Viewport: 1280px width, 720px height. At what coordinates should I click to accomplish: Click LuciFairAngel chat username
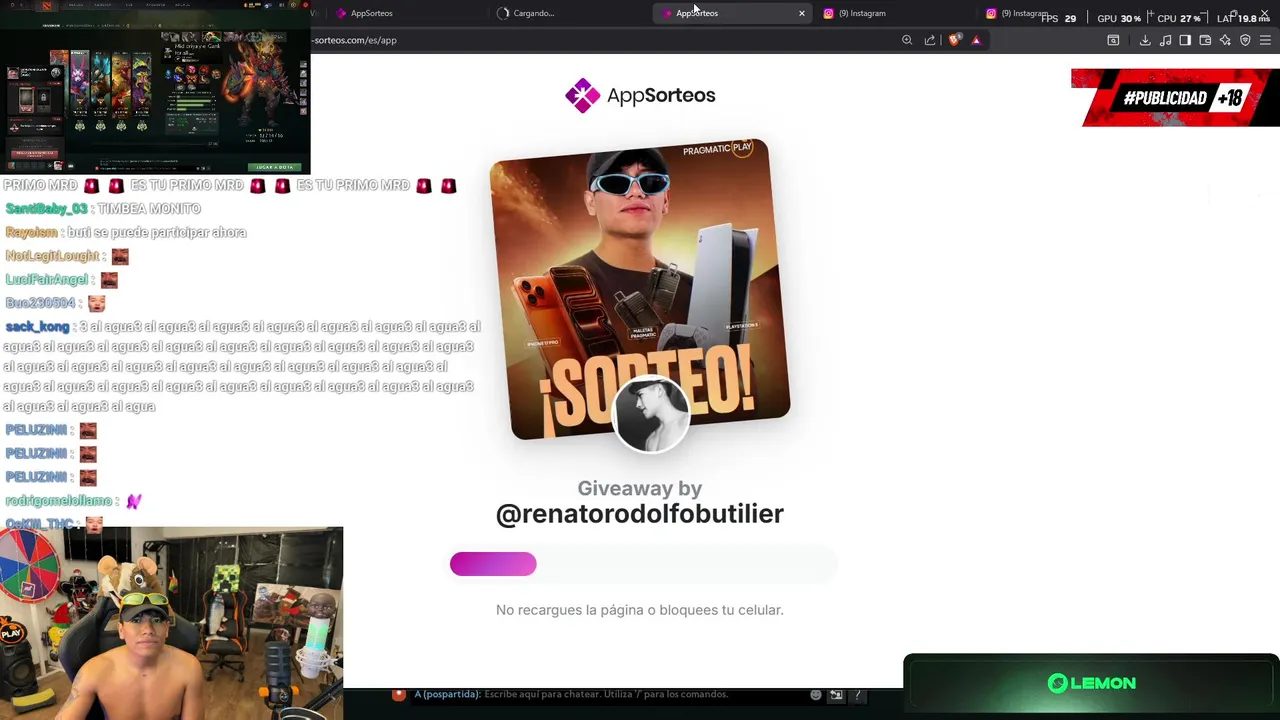point(47,280)
